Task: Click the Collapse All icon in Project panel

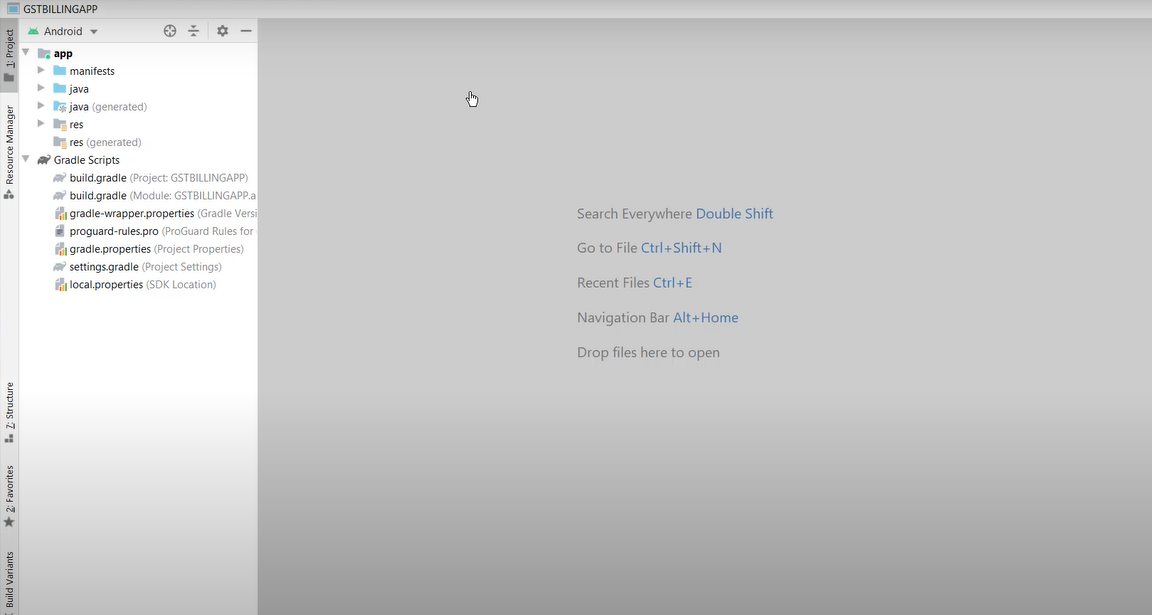Action: coord(194,31)
